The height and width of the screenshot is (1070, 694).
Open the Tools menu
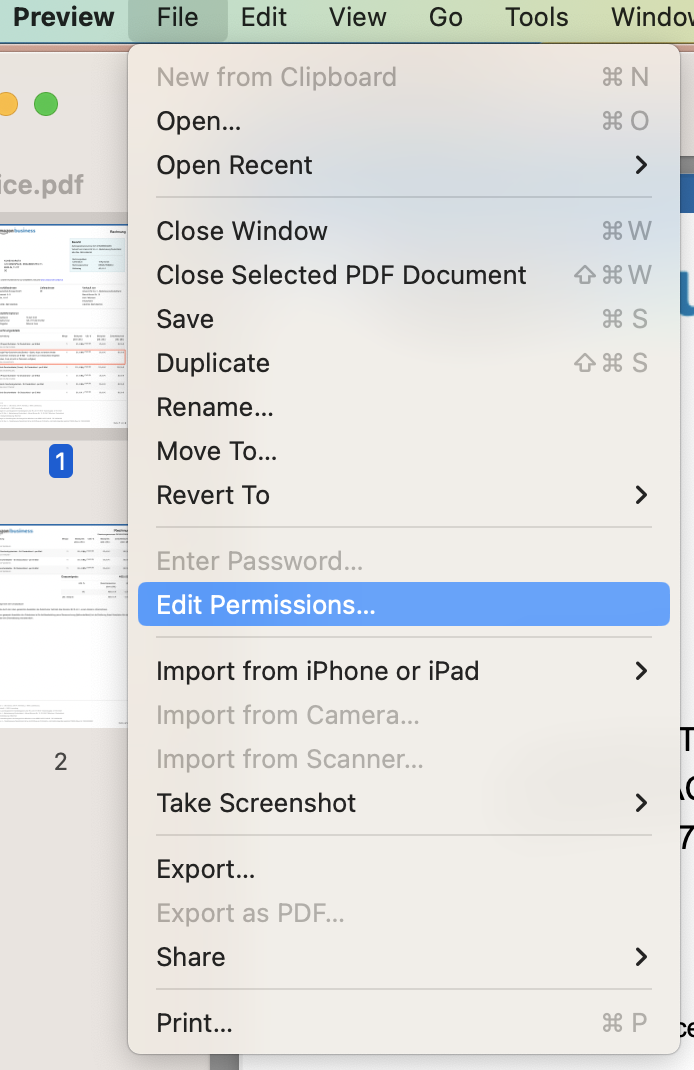click(x=535, y=17)
